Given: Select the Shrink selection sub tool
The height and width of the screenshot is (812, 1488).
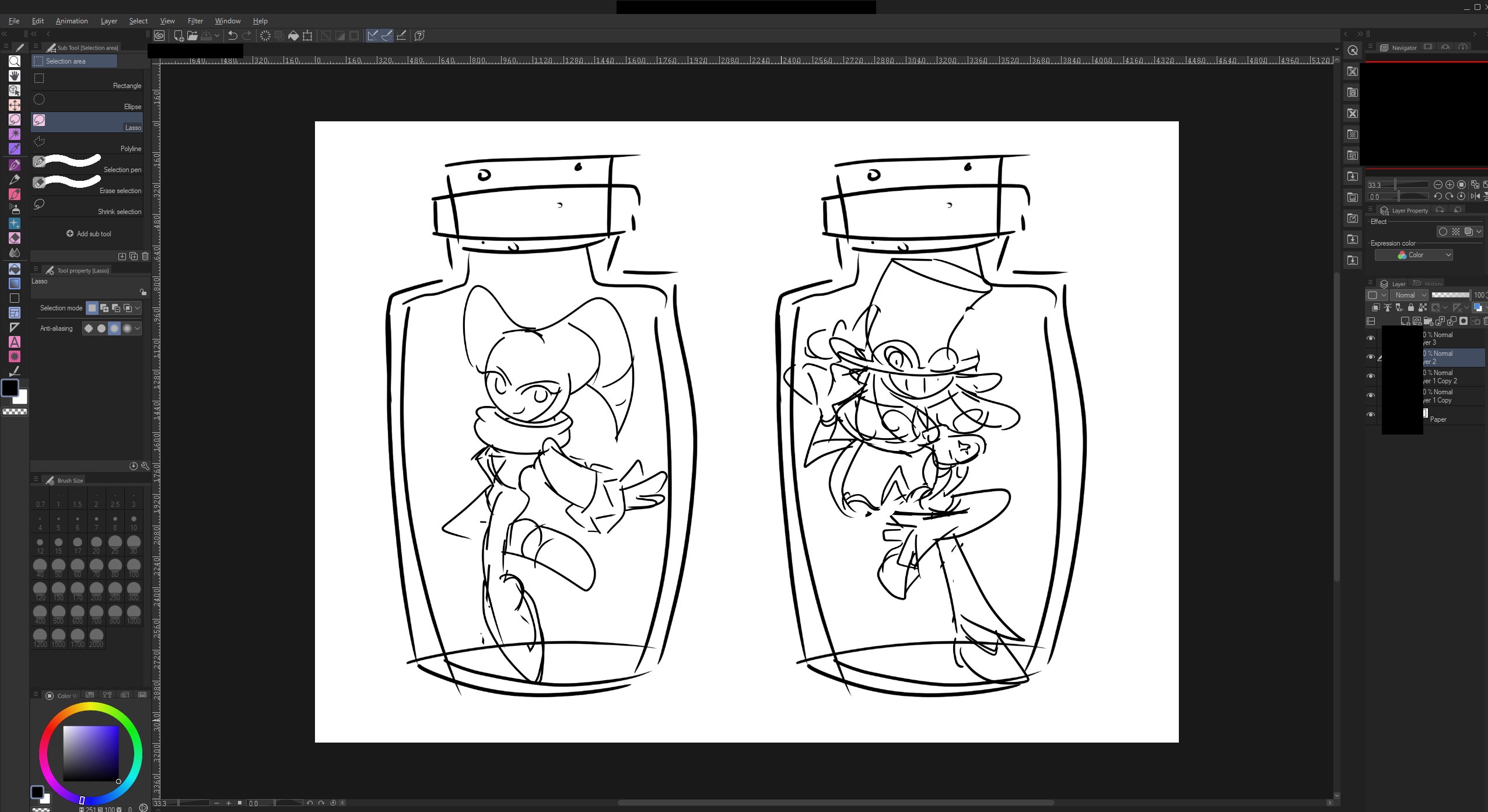Looking at the screenshot, I should (87, 207).
